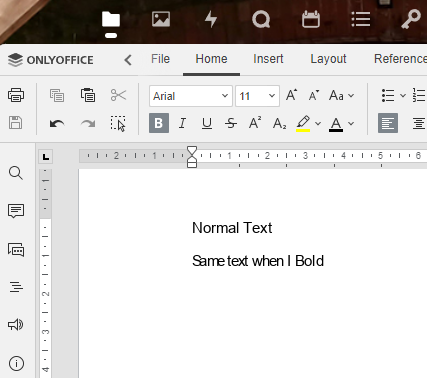Toggle Align center paragraph alignment
Viewport: 427px width, 378px height.
click(x=419, y=123)
